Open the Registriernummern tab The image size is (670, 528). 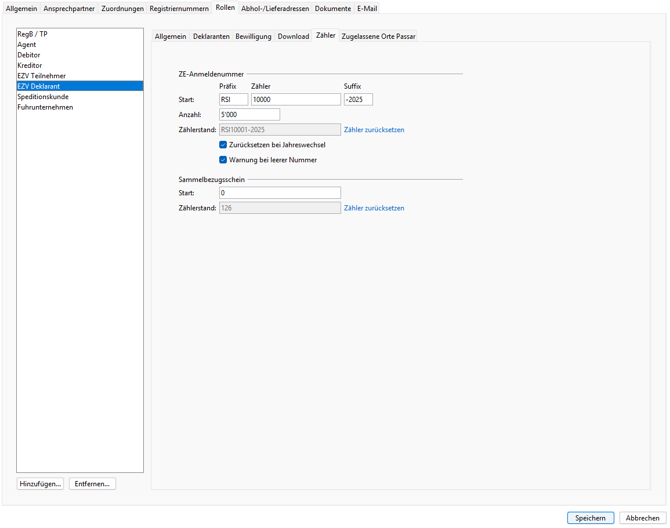tap(179, 8)
